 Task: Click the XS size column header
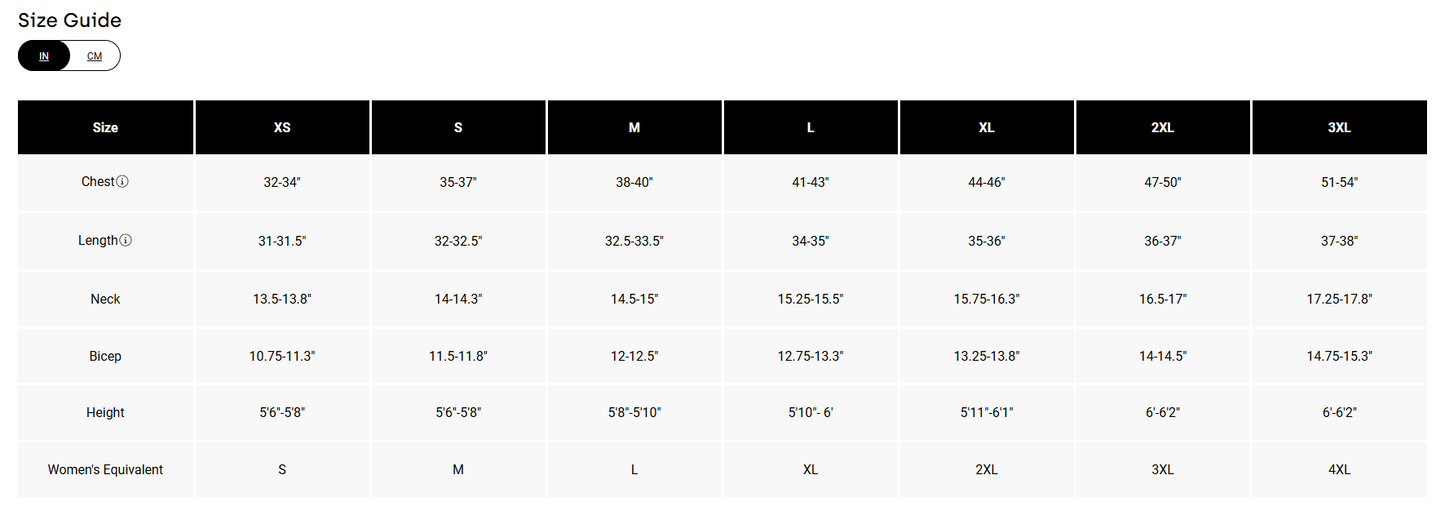pyautogui.click(x=282, y=128)
